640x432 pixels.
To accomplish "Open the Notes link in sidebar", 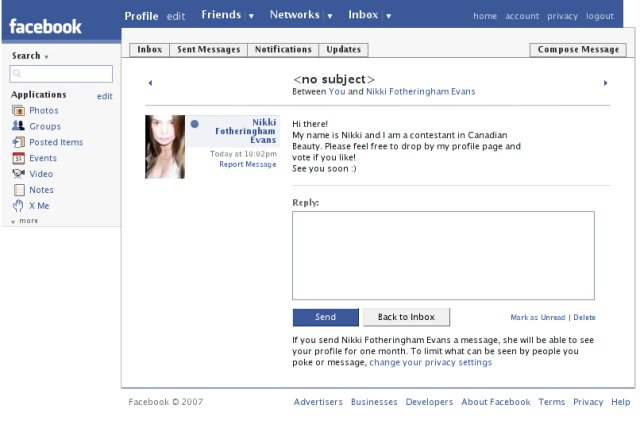I will (41, 190).
